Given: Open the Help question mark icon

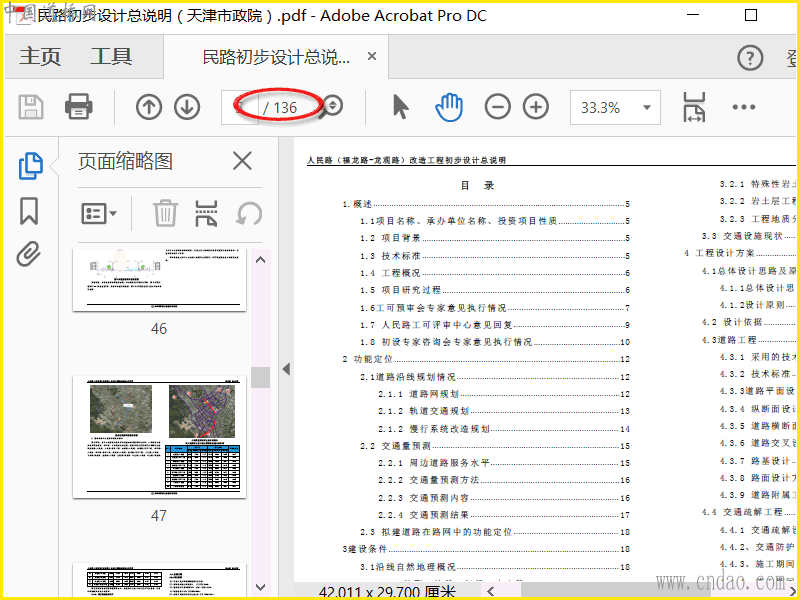Looking at the screenshot, I should [x=750, y=58].
